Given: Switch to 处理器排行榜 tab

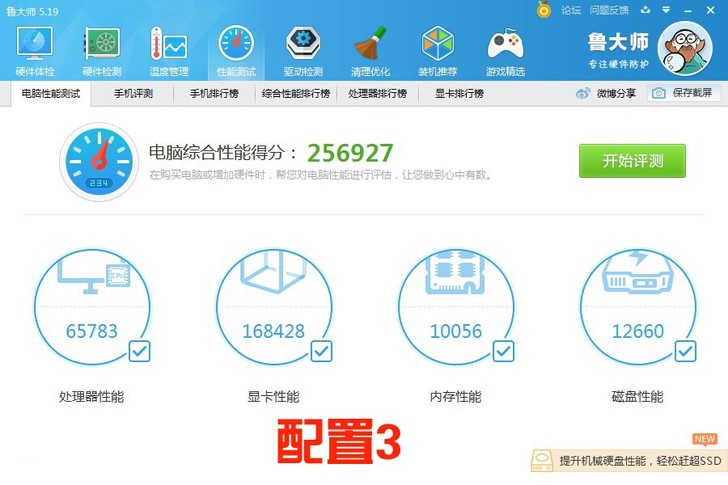Looking at the screenshot, I should pyautogui.click(x=377, y=94).
